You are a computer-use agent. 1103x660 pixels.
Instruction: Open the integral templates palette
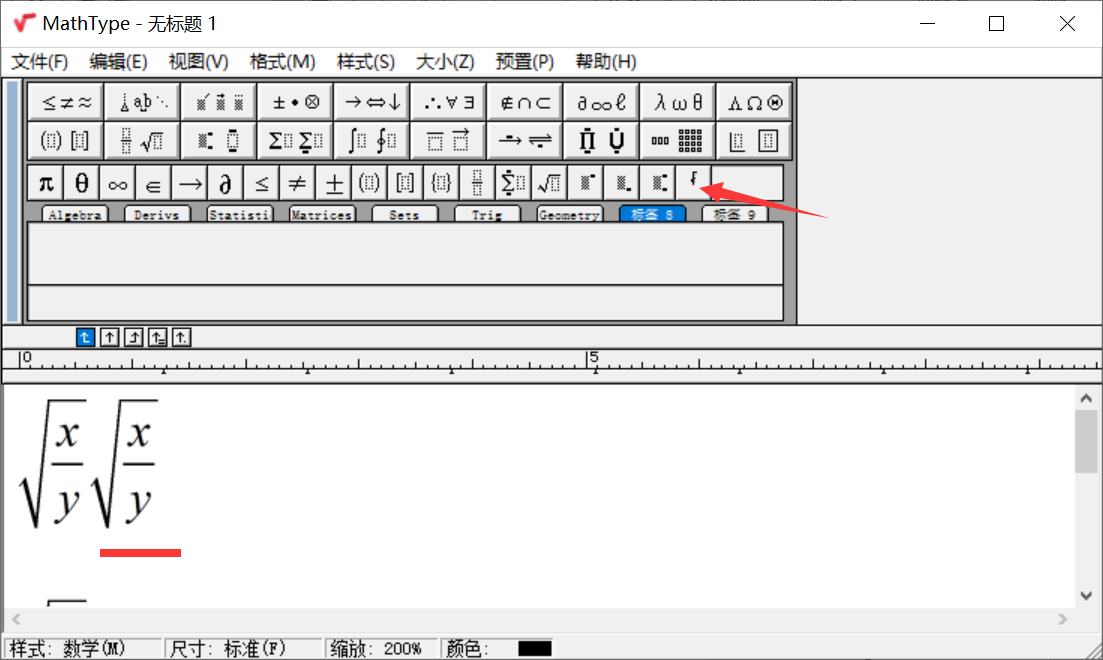coord(372,141)
